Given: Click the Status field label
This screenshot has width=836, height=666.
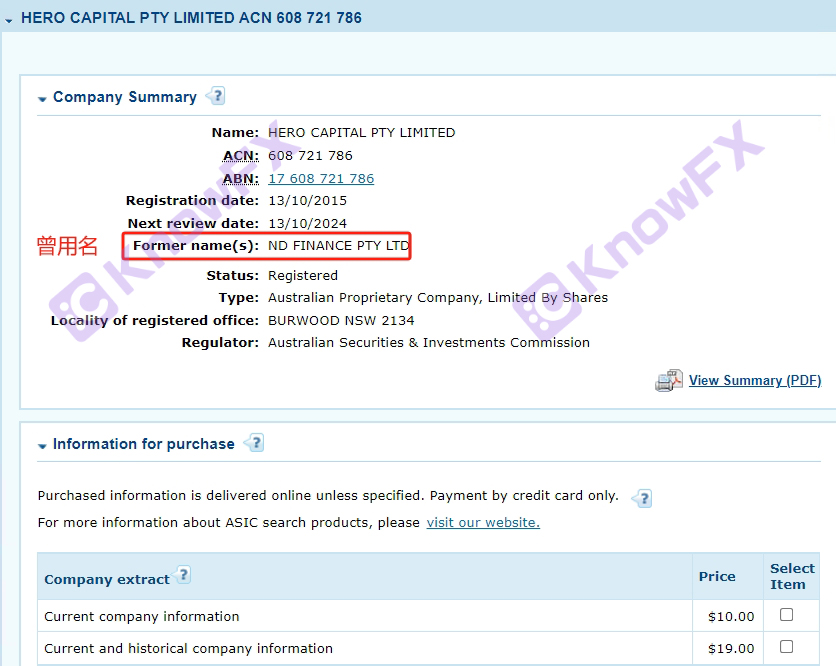Looking at the screenshot, I should click(232, 276).
